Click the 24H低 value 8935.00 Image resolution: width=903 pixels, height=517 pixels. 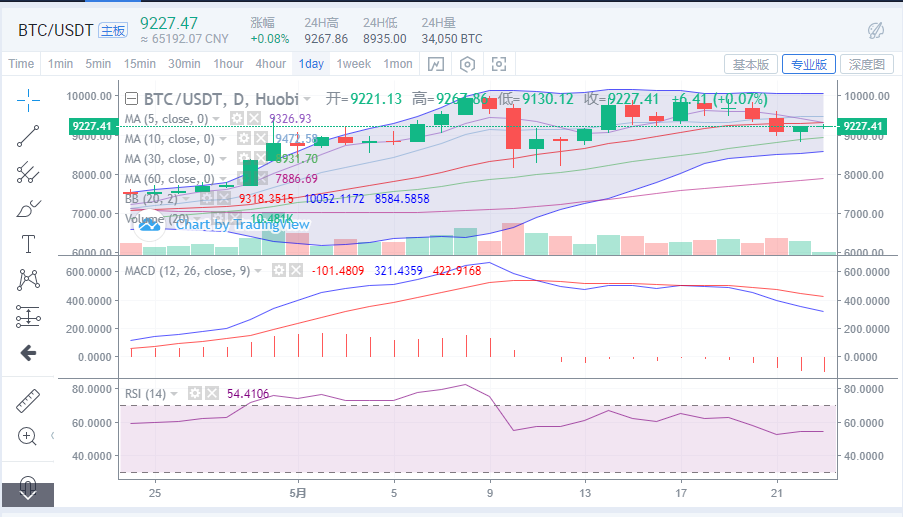click(385, 39)
